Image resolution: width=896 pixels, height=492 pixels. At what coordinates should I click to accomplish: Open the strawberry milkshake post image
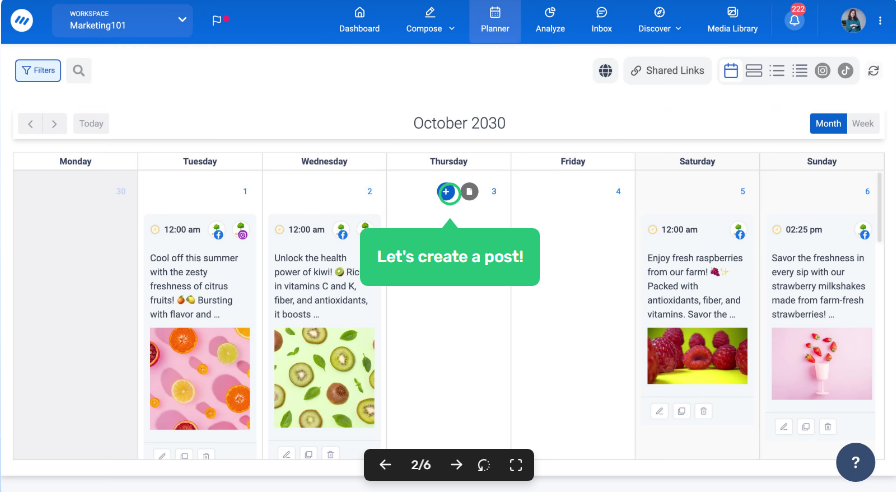coord(822,363)
